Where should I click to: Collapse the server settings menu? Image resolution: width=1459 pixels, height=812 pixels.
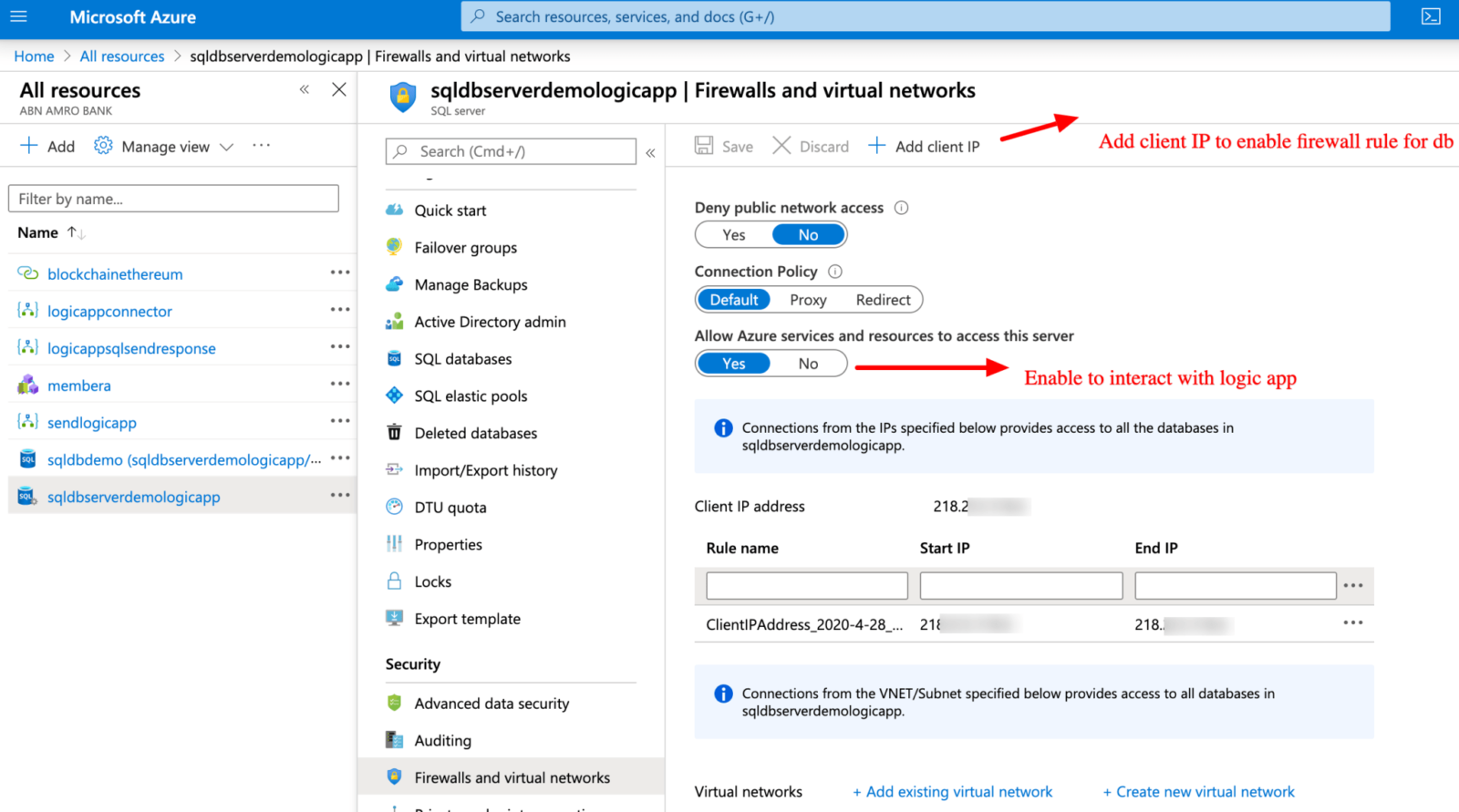pyautogui.click(x=650, y=152)
